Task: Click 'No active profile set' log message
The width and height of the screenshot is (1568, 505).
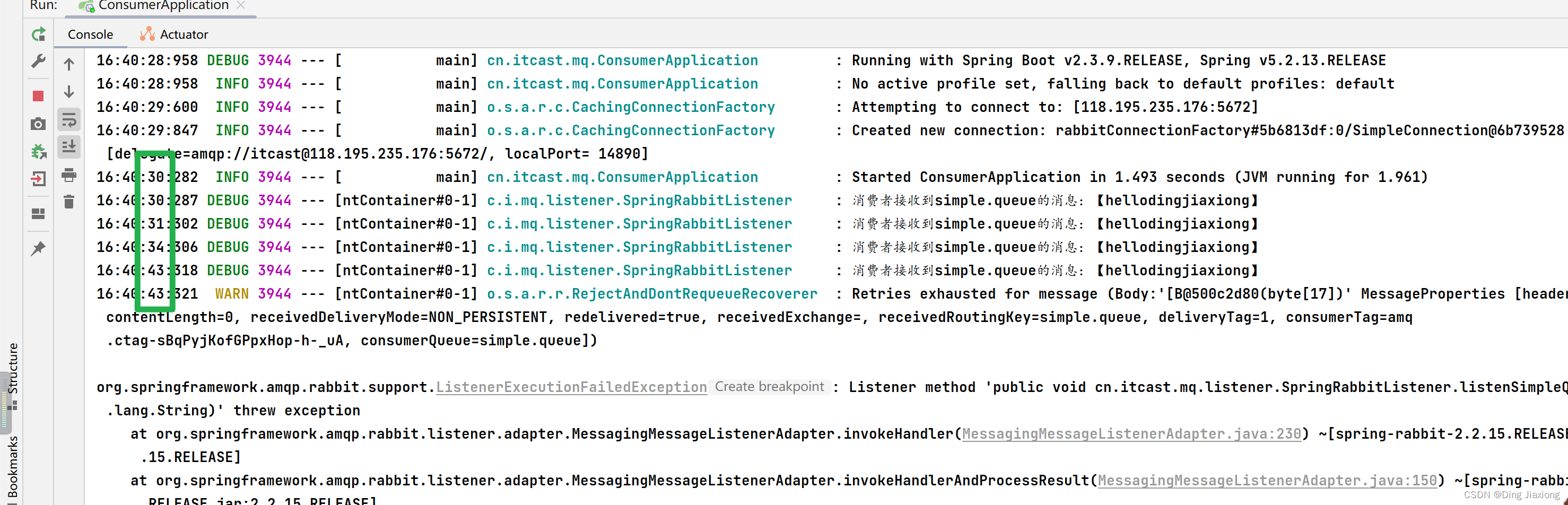Action: (x=1122, y=83)
